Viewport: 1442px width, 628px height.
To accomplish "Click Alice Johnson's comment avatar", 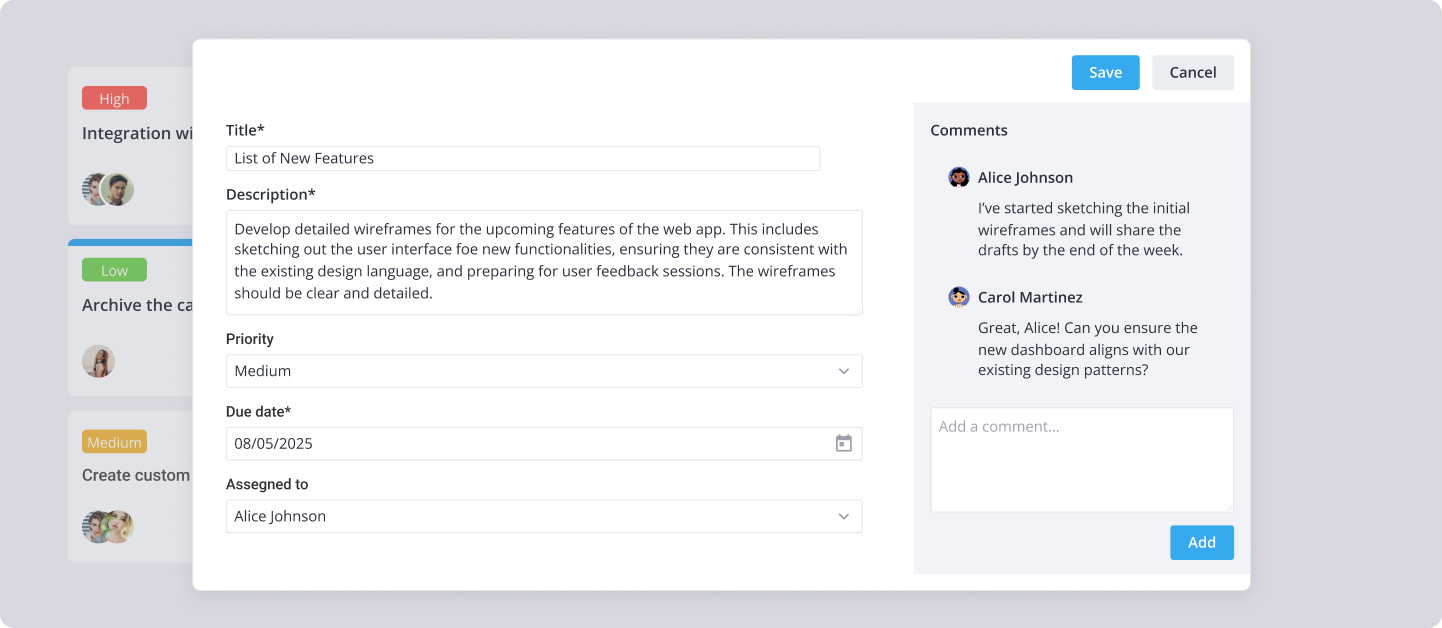I will [959, 177].
